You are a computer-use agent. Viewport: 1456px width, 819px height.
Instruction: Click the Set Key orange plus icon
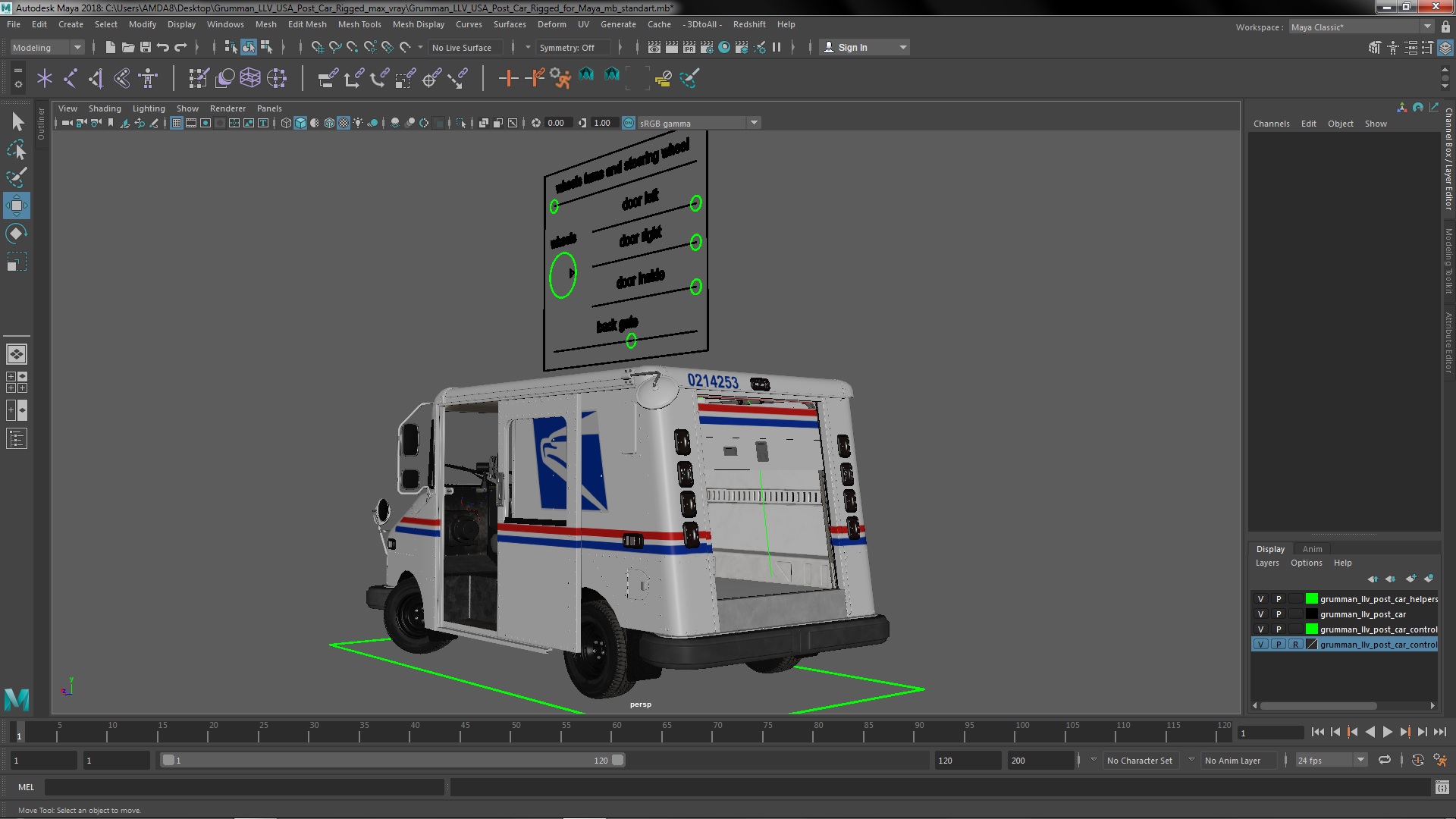(x=508, y=78)
